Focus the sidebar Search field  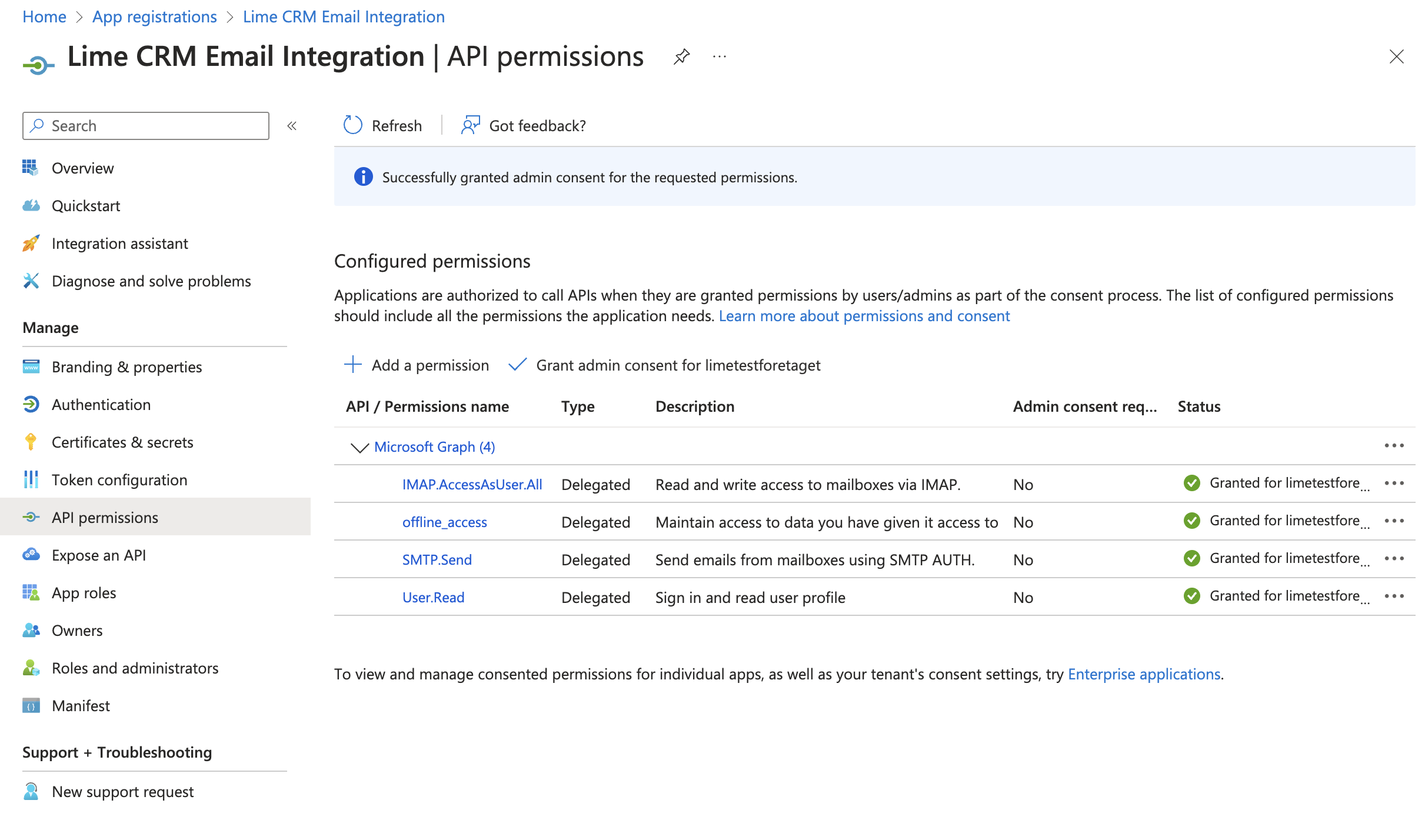146,126
